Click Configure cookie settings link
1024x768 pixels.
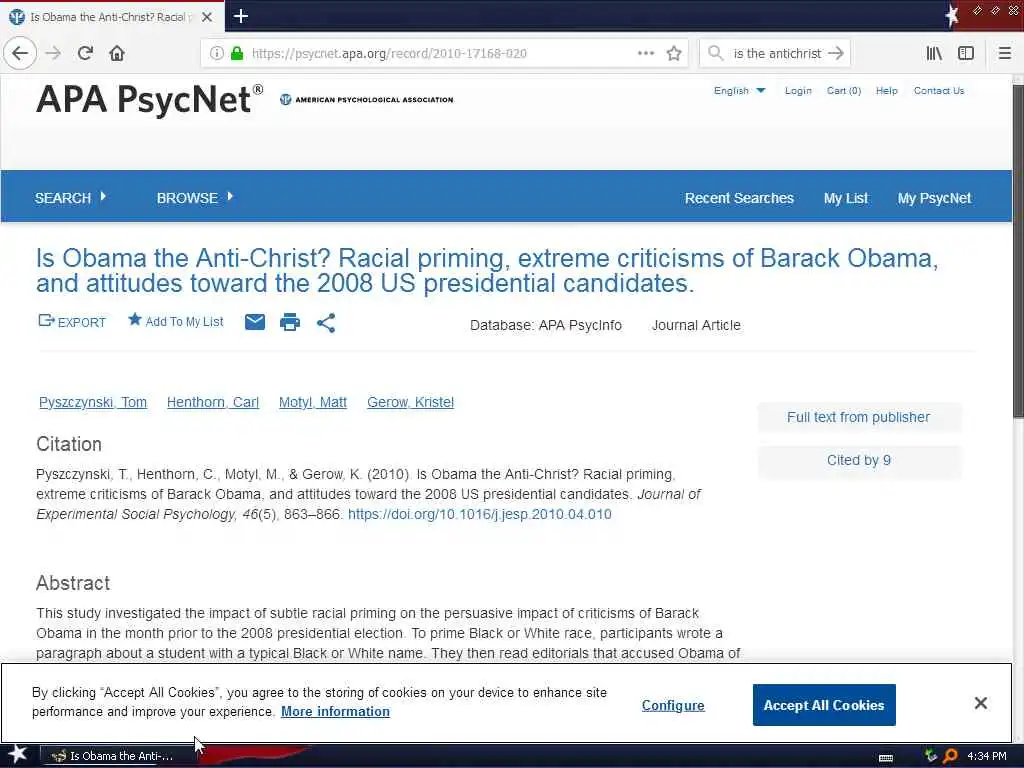(673, 705)
